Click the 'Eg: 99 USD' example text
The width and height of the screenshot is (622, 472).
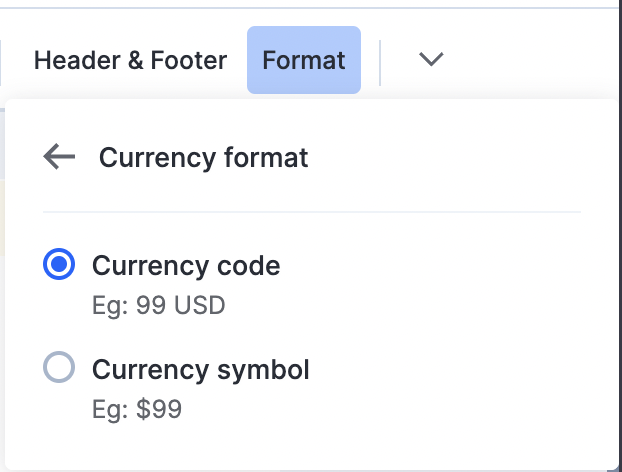tap(159, 304)
